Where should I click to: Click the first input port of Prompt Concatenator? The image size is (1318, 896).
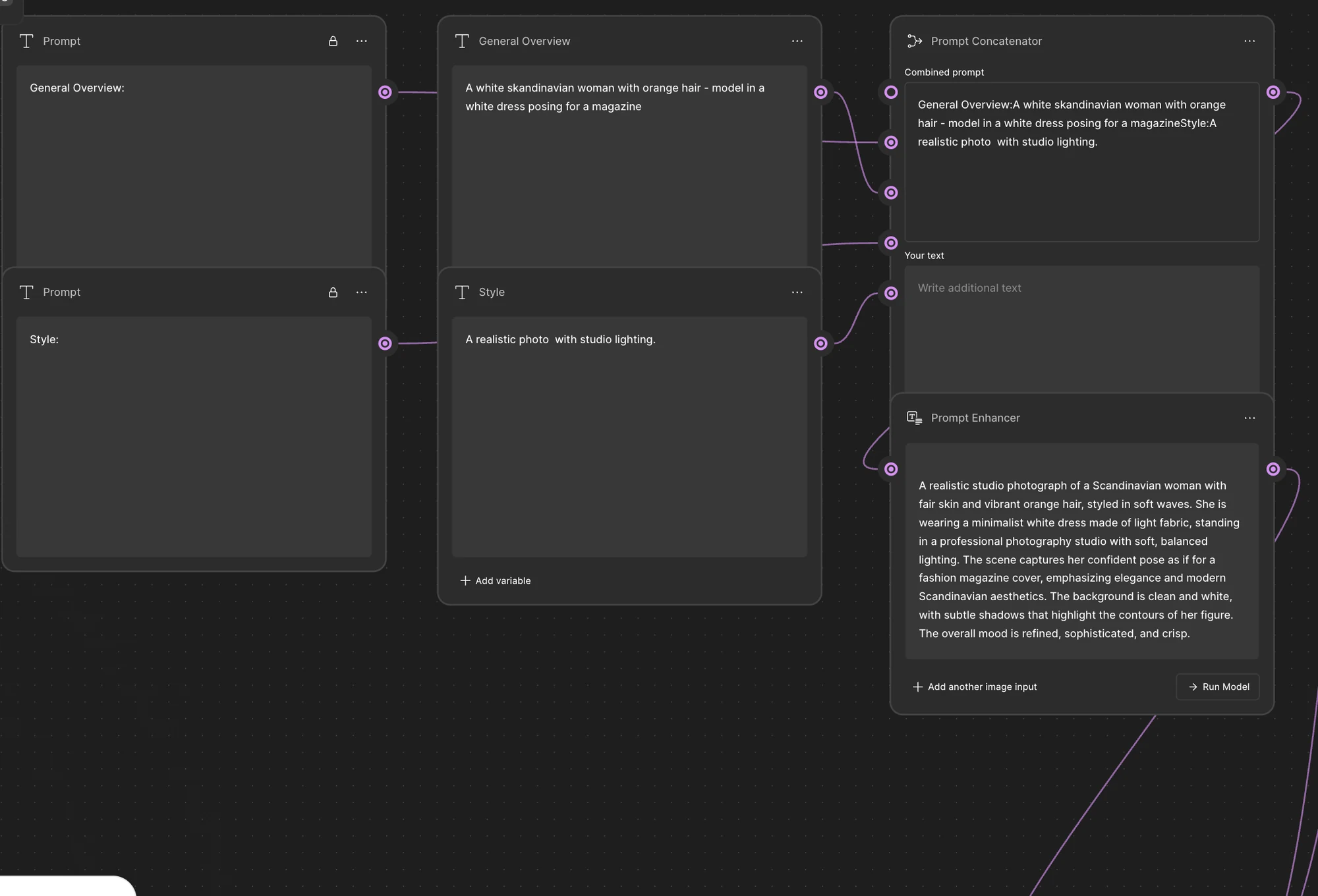tap(891, 92)
